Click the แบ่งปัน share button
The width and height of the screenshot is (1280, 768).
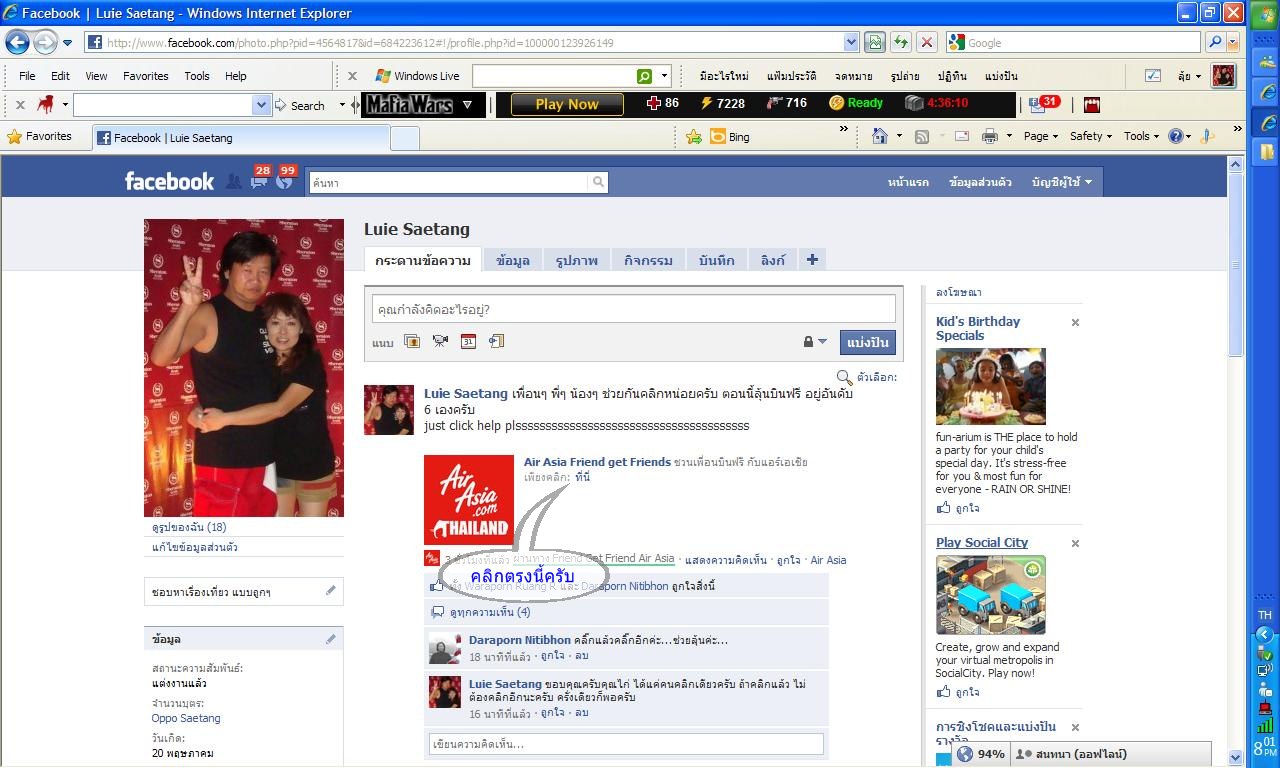click(867, 341)
